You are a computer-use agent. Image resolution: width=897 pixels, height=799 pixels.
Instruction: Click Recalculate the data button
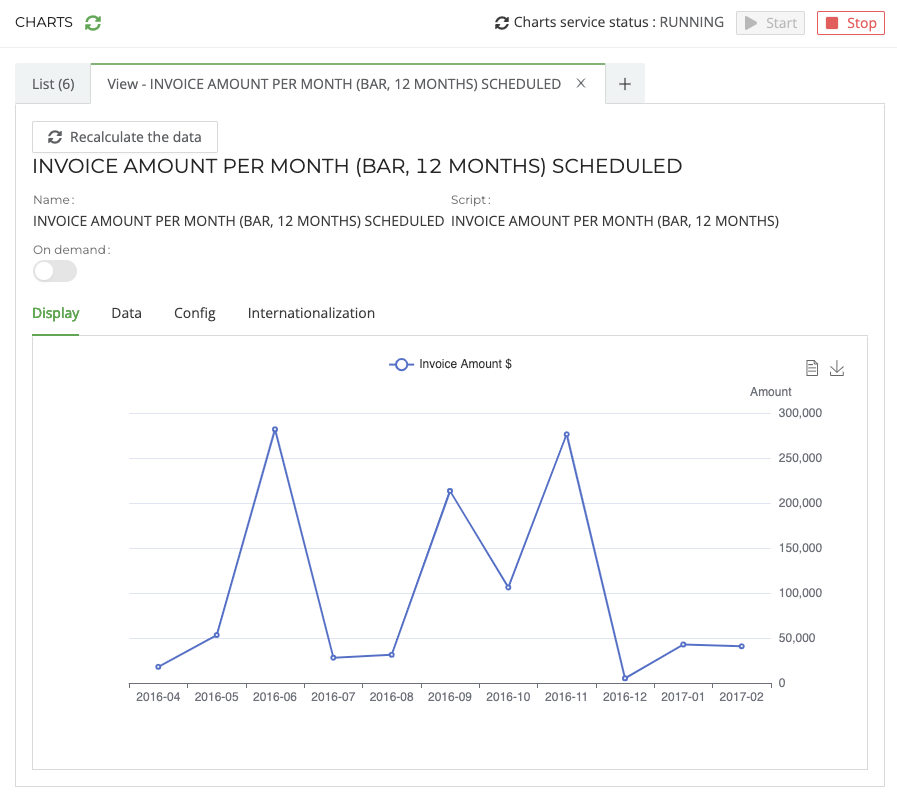[x=125, y=137]
